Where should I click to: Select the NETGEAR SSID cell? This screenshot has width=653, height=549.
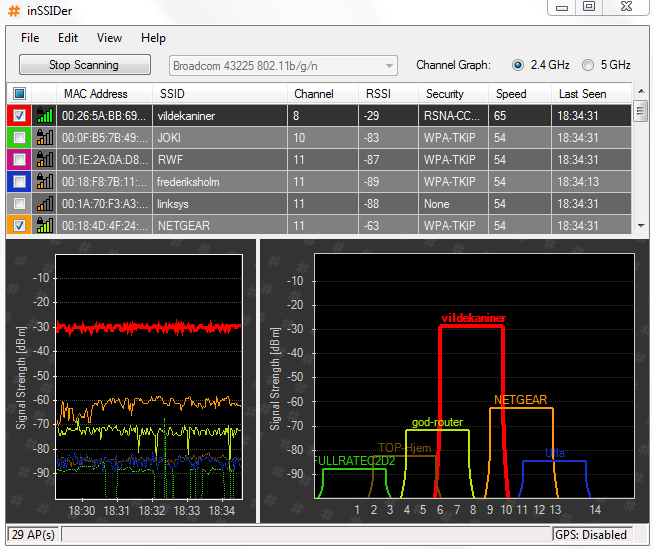pos(220,225)
